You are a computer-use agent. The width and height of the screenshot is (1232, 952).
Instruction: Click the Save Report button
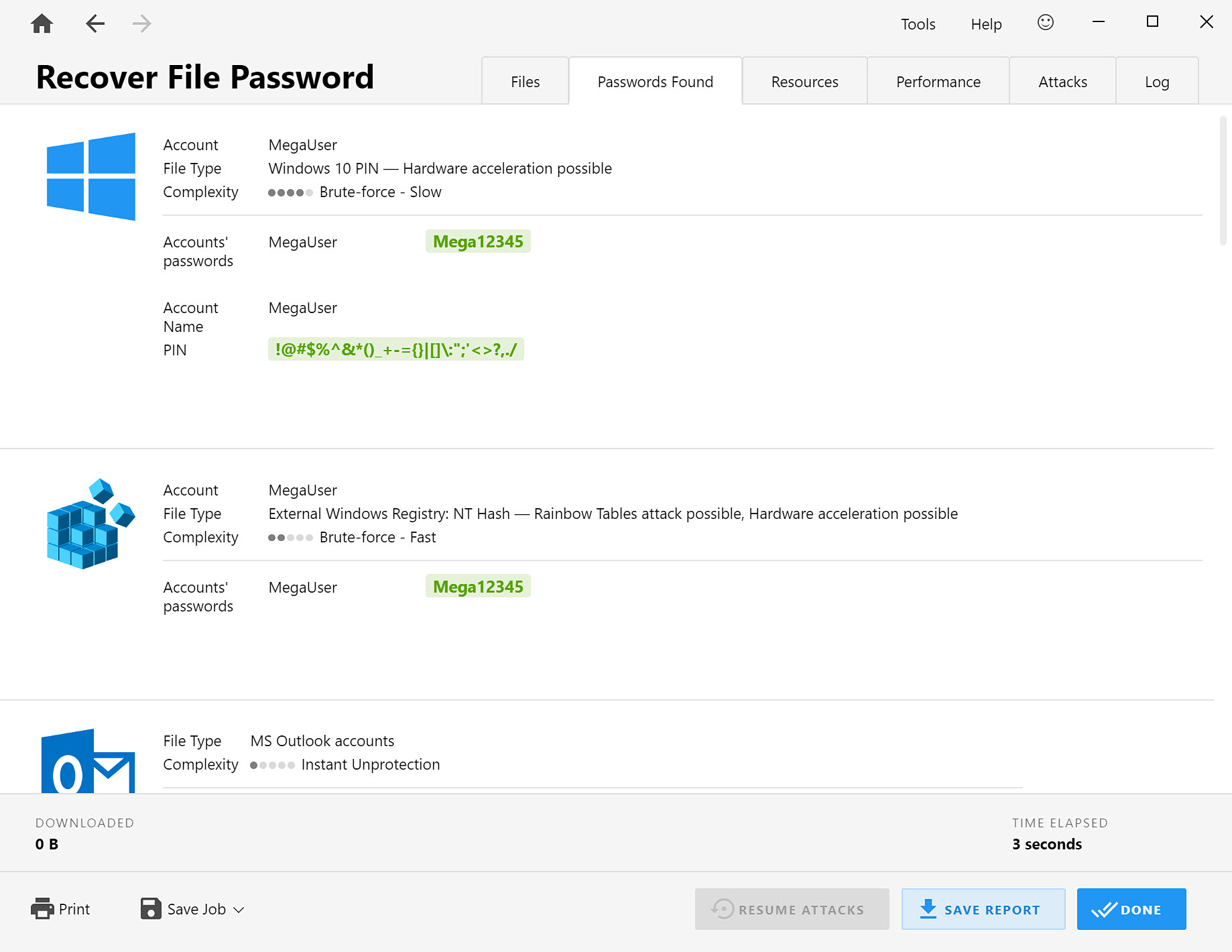983,909
